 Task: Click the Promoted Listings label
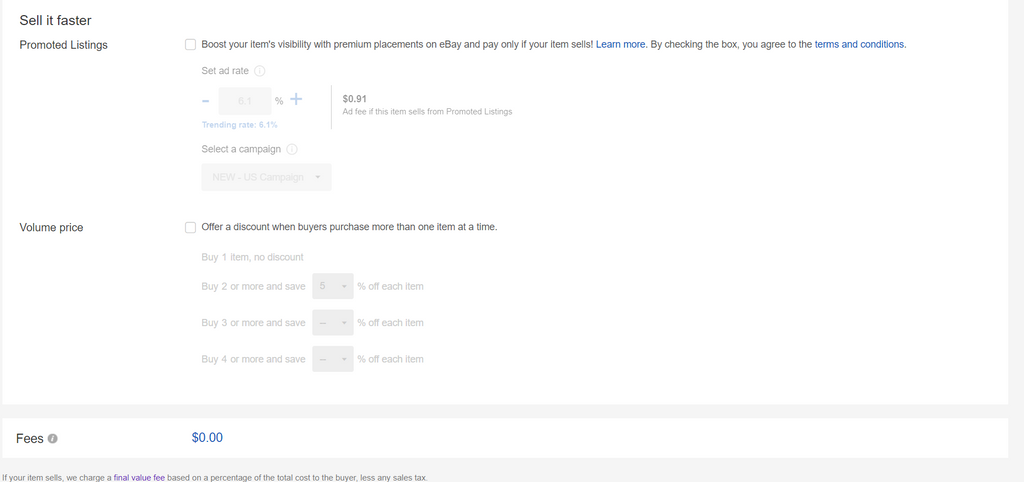pyautogui.click(x=63, y=45)
